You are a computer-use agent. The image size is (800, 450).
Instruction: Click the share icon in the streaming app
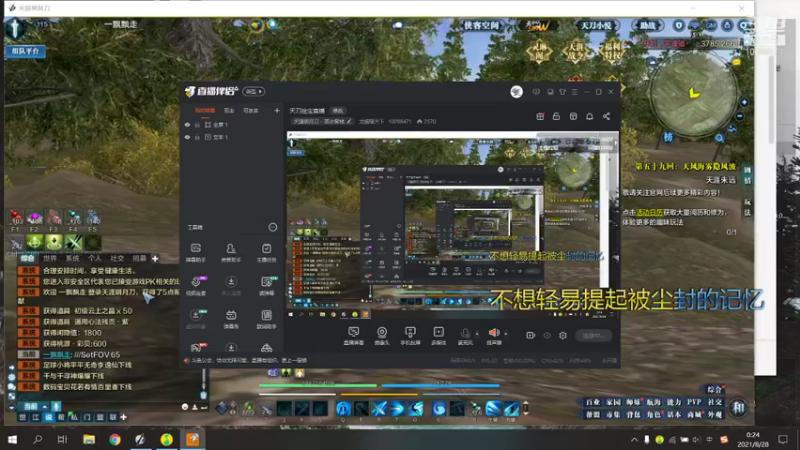[606, 116]
